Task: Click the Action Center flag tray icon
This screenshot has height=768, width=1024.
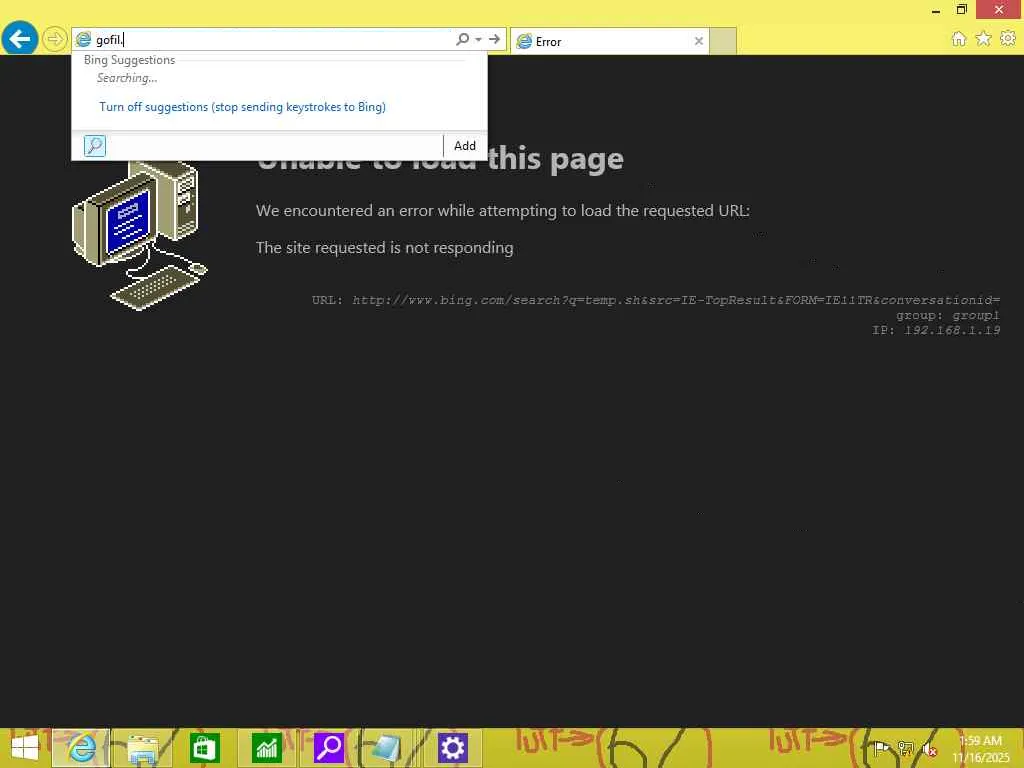Action: click(x=881, y=748)
